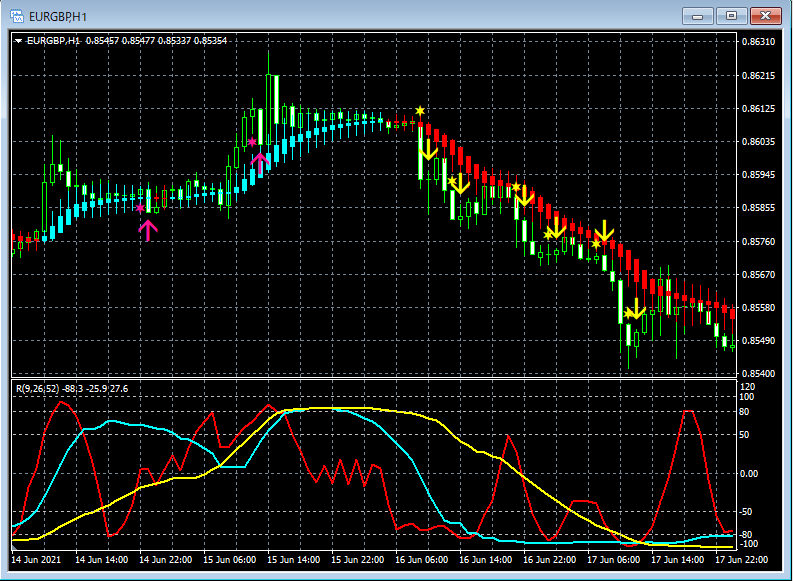Image resolution: width=794 pixels, height=581 pixels.
Task: Click the 17 Jun 14:00 time label
Action: point(678,560)
